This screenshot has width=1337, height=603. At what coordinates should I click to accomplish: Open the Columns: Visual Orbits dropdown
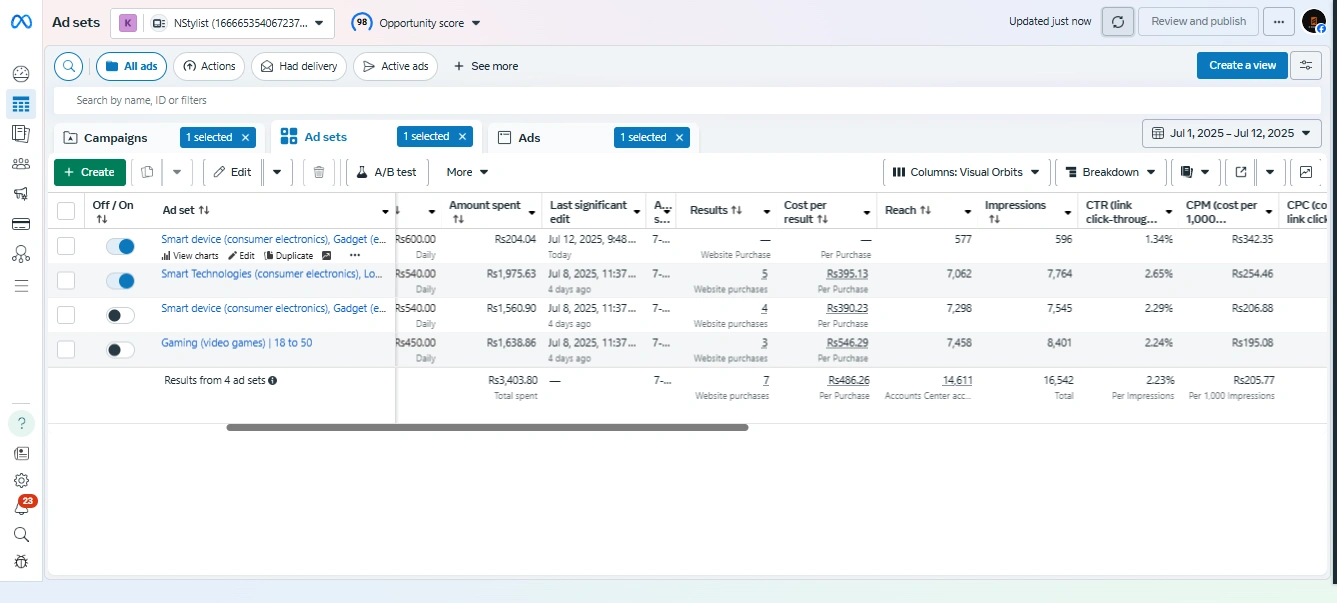coord(966,172)
